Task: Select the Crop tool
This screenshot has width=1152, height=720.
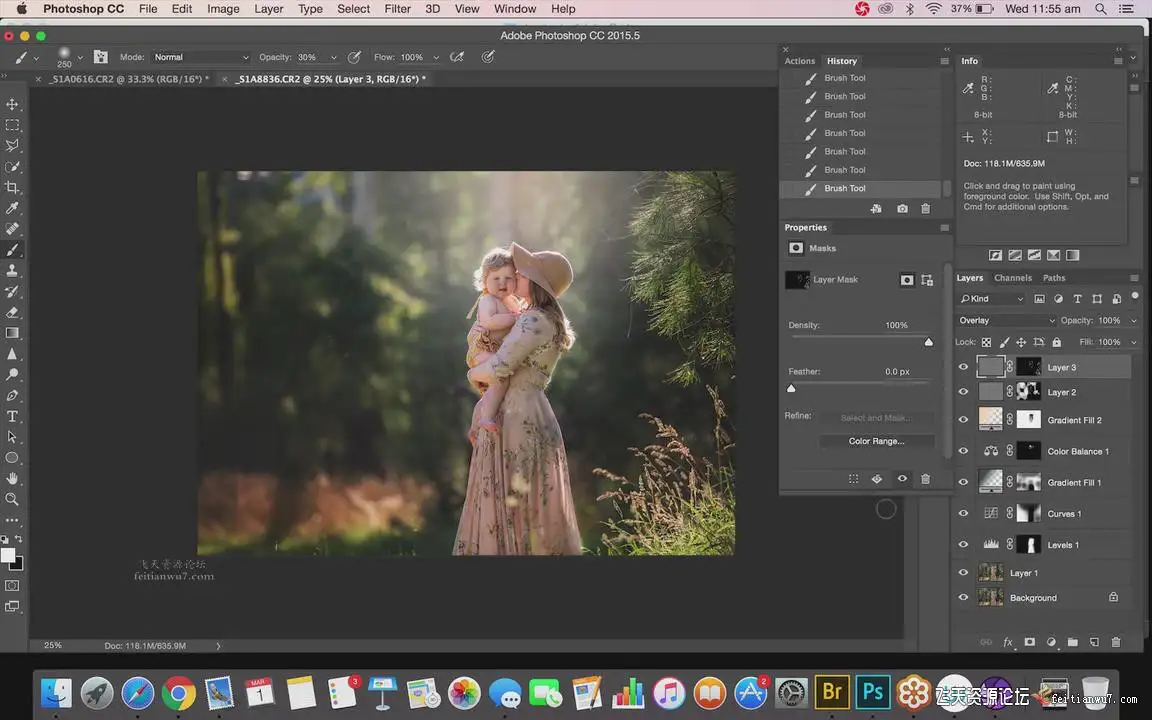Action: 13,187
